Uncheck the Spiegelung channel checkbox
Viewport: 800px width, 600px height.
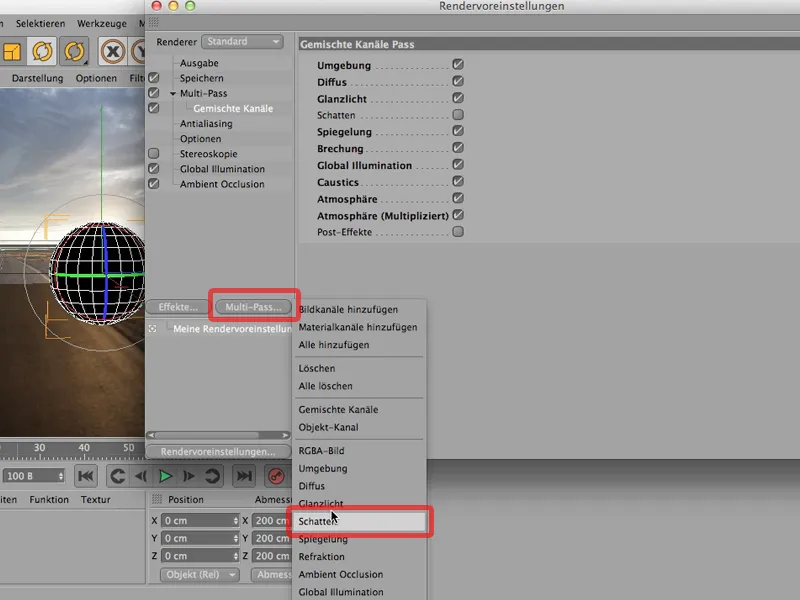point(458,131)
